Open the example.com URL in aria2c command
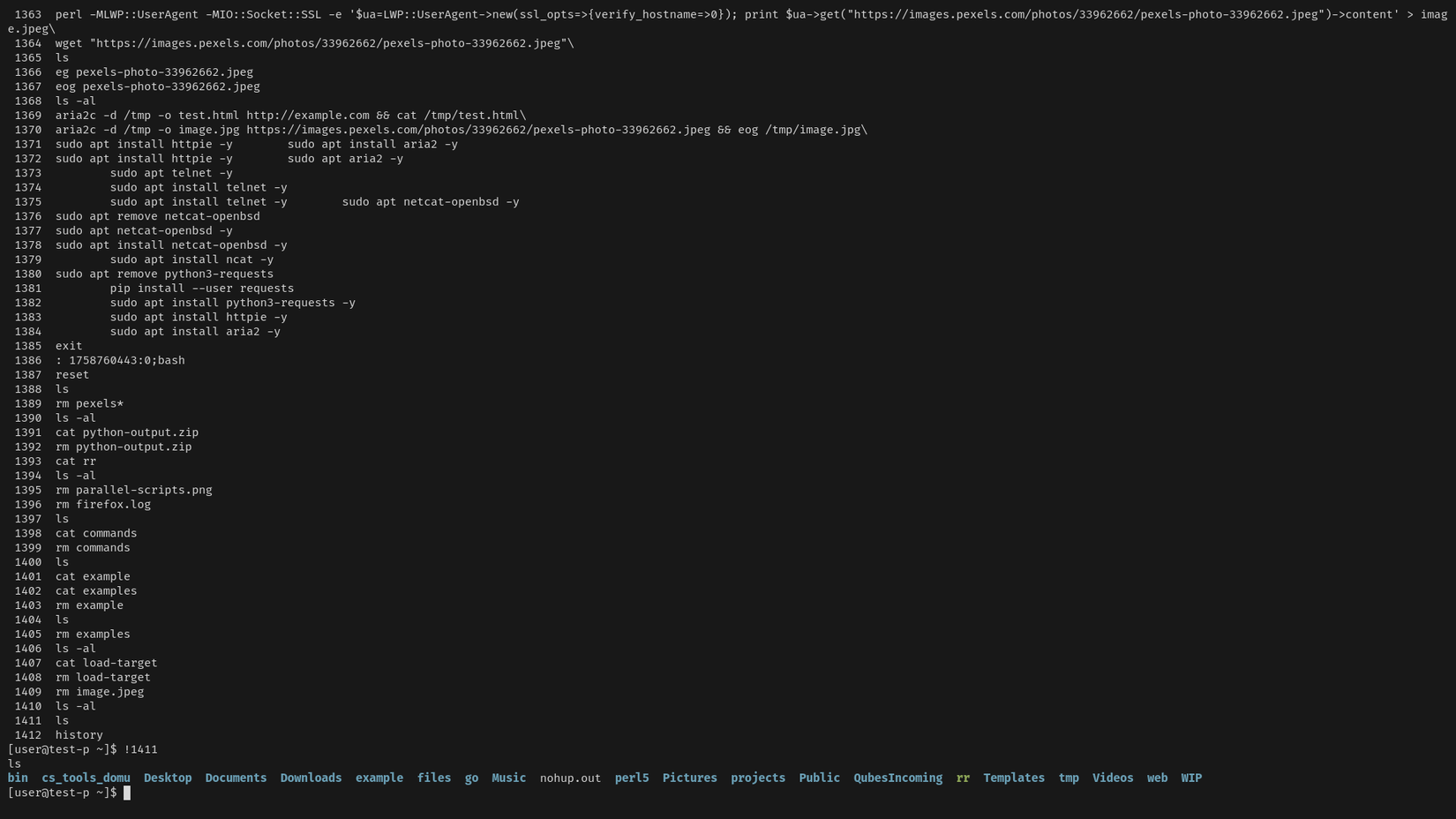 (x=307, y=116)
